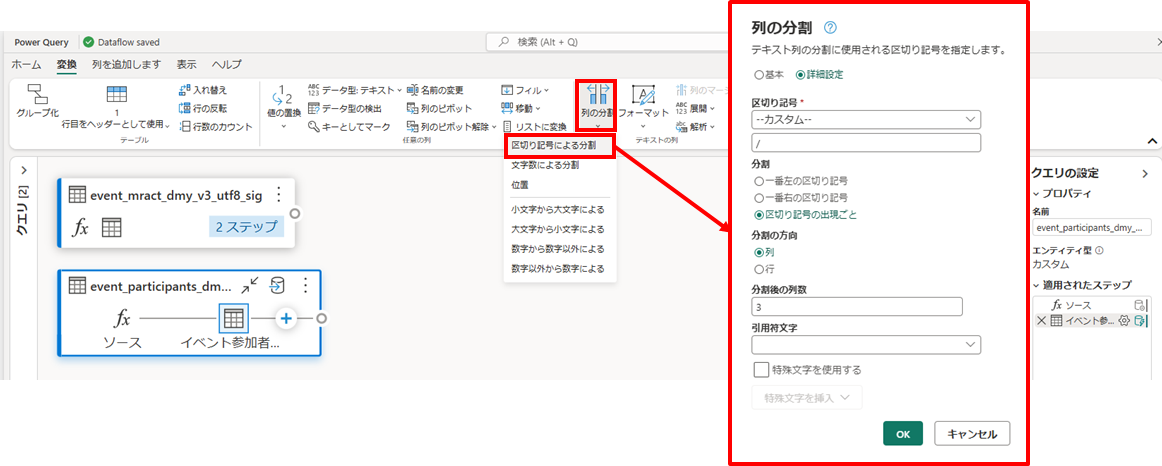Click the data destination icon on event_participants card

pyautogui.click(x=277, y=286)
